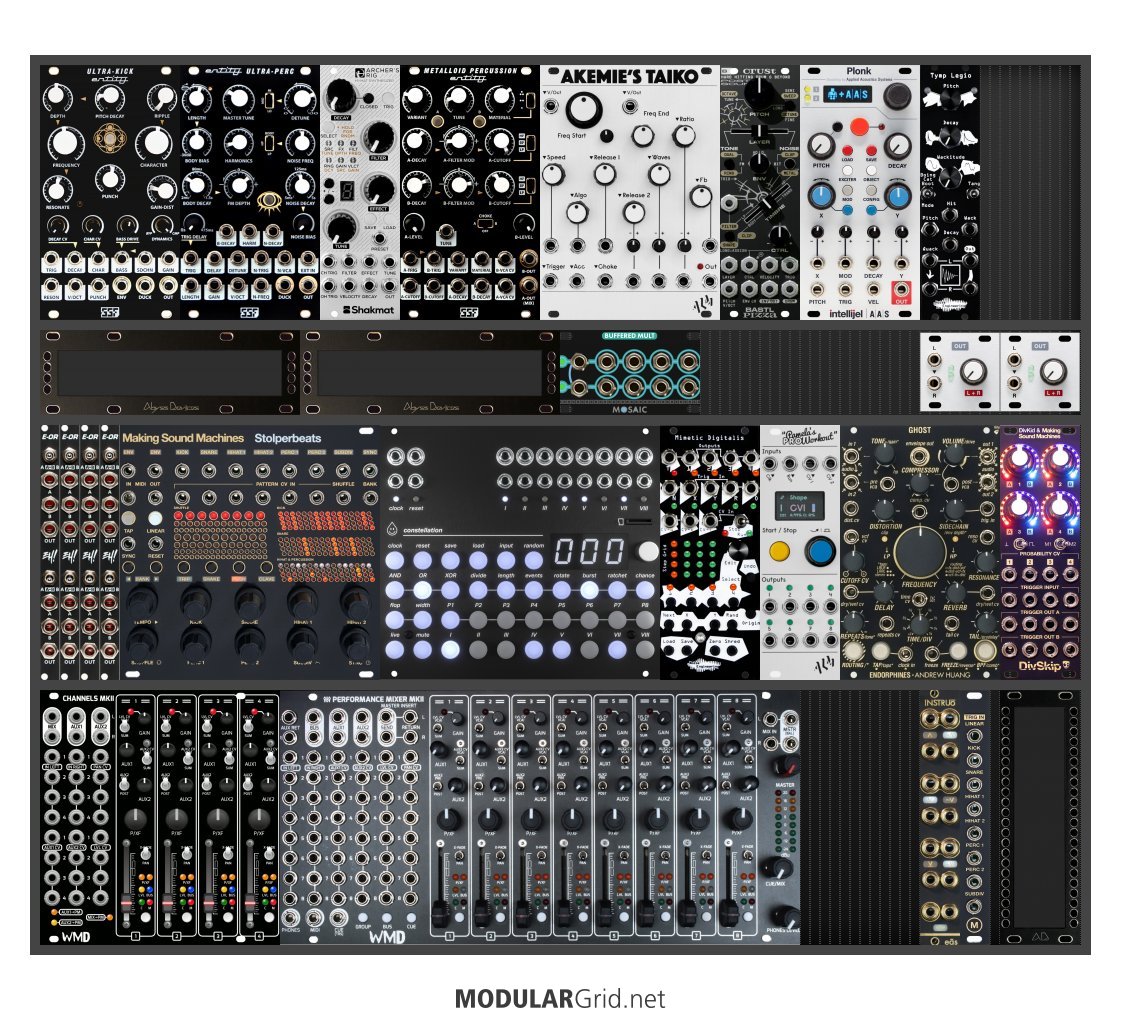
Task: Select the BUFFERED MULT Mosaic module
Action: 630,372
